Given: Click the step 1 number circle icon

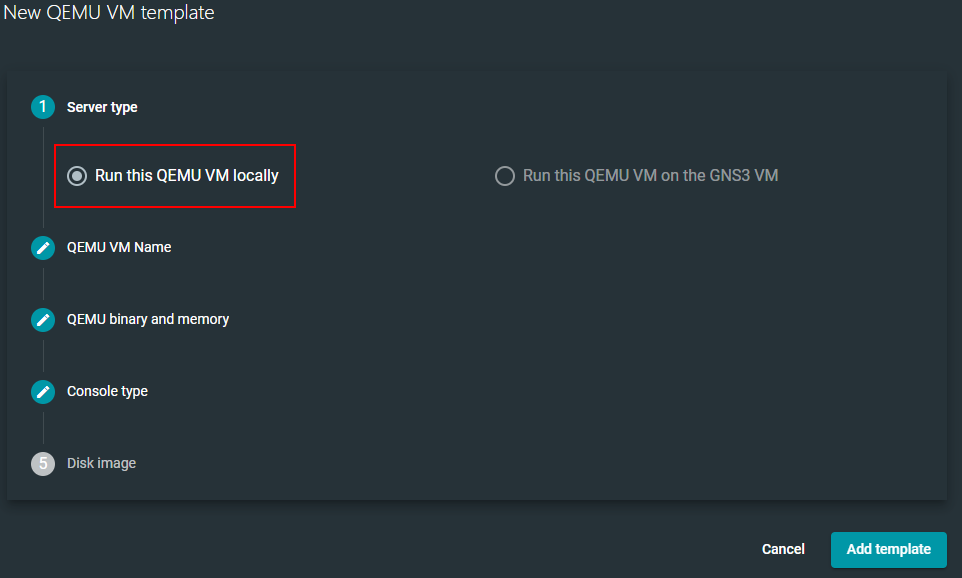Looking at the screenshot, I should tap(43, 107).
